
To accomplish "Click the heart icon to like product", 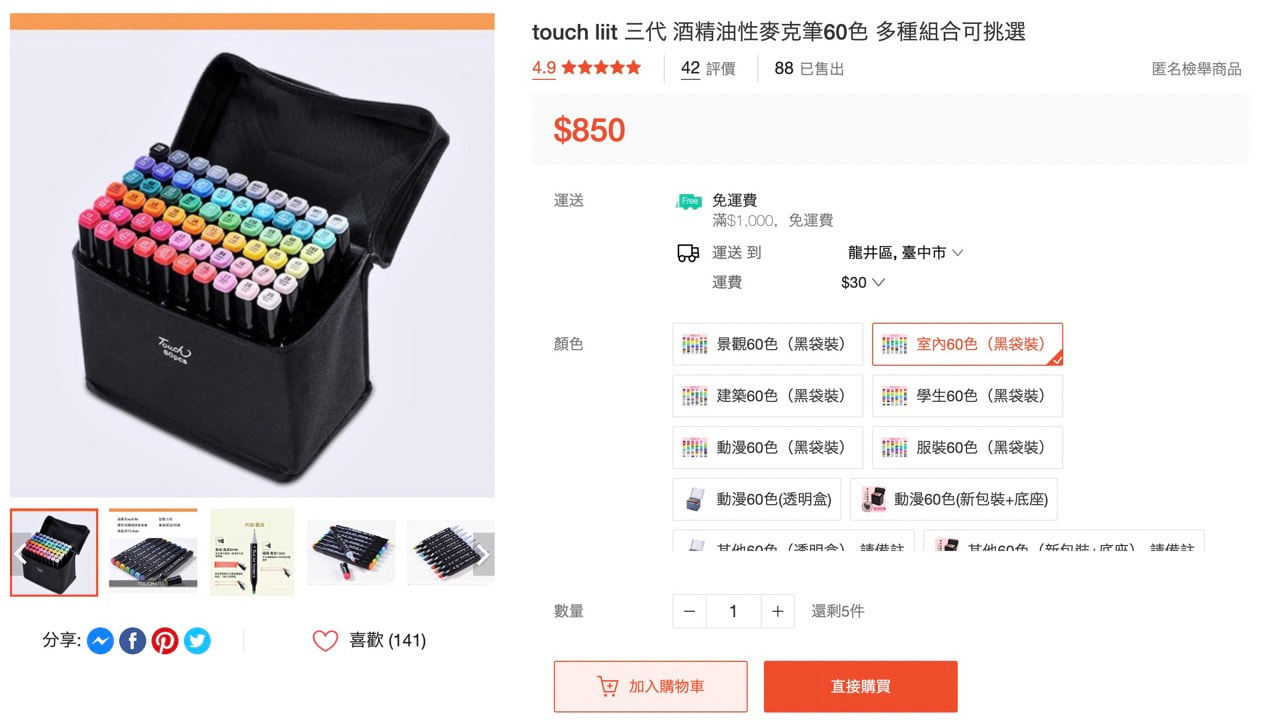I will coord(326,641).
